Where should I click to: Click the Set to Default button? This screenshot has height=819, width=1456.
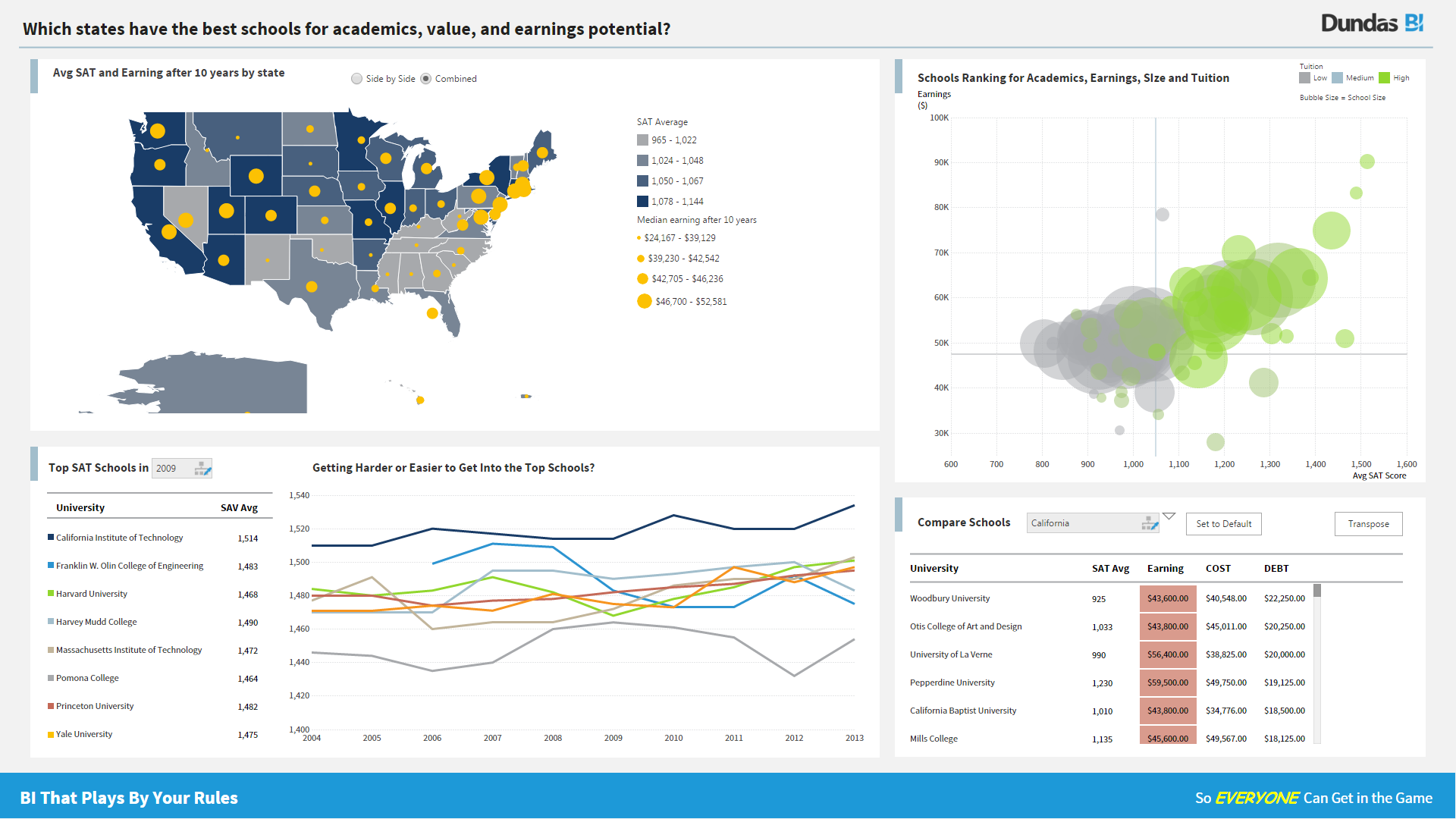1224,524
